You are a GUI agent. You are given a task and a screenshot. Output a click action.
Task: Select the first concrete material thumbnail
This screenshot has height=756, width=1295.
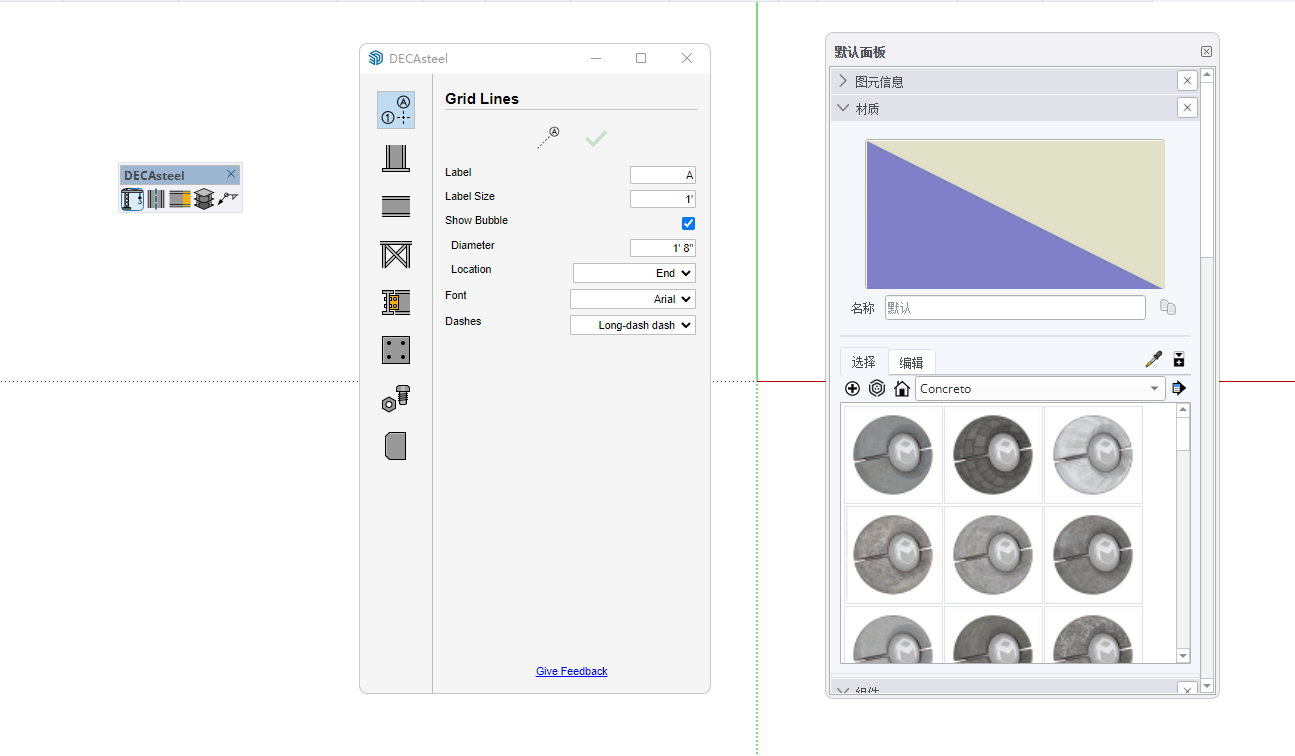tap(893, 454)
